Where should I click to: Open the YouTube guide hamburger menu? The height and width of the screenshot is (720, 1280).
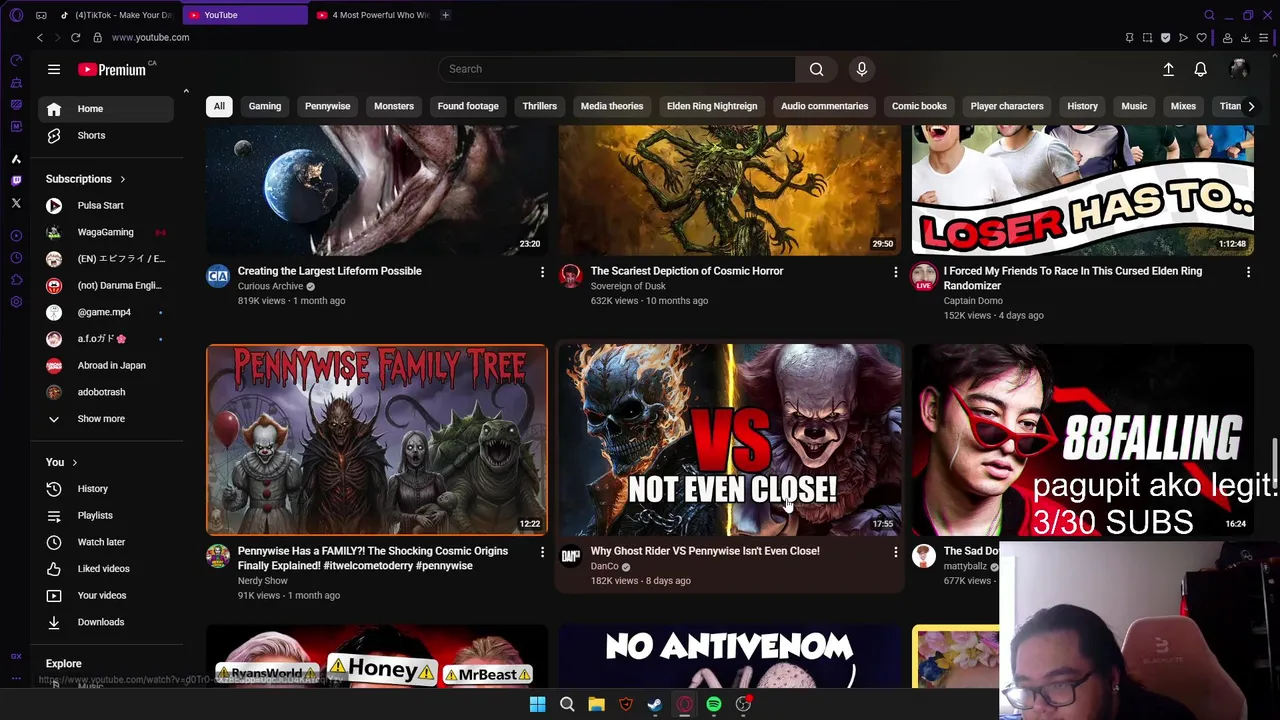click(54, 69)
